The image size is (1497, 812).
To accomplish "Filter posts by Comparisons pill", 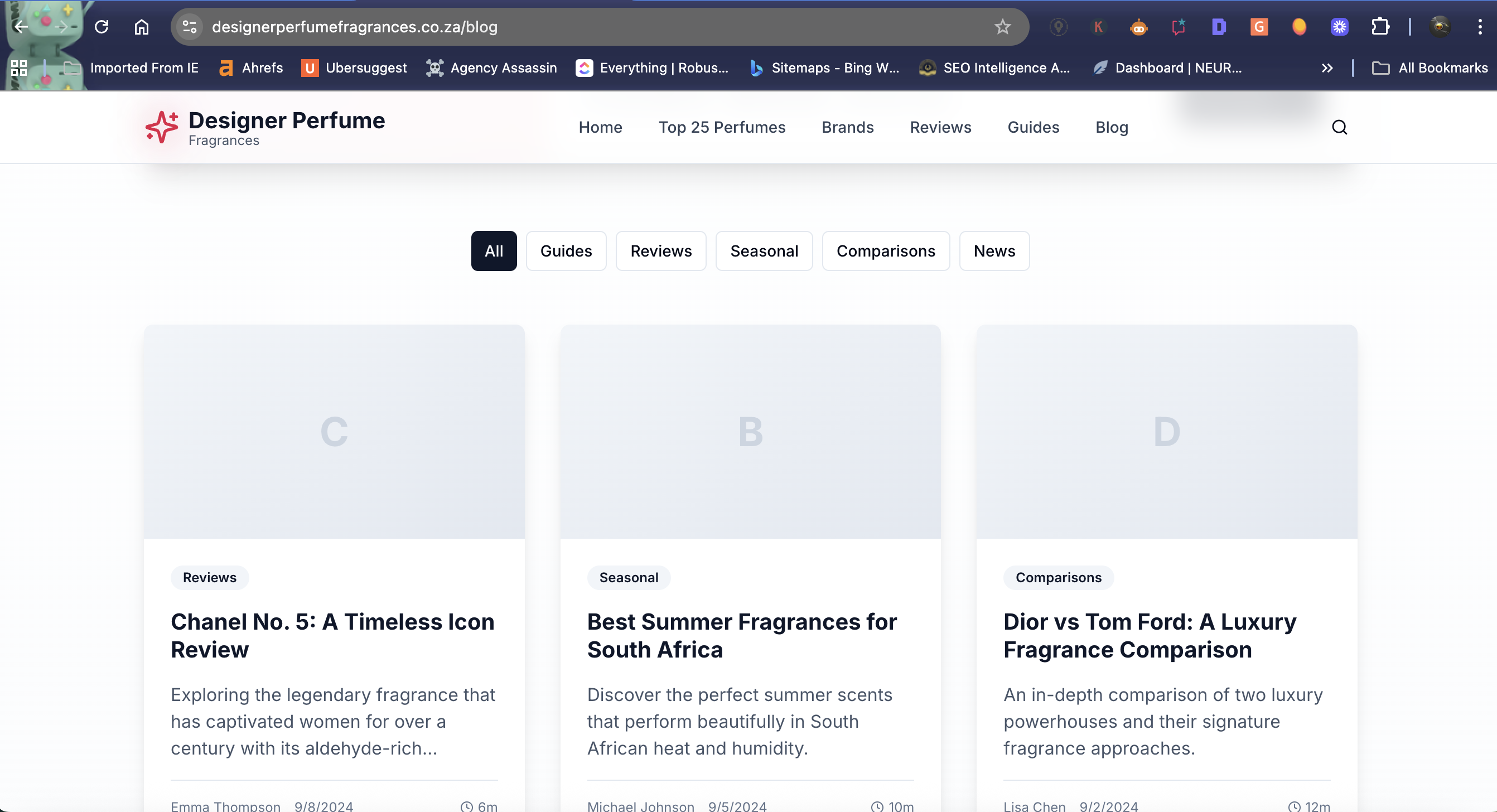I will click(x=886, y=251).
